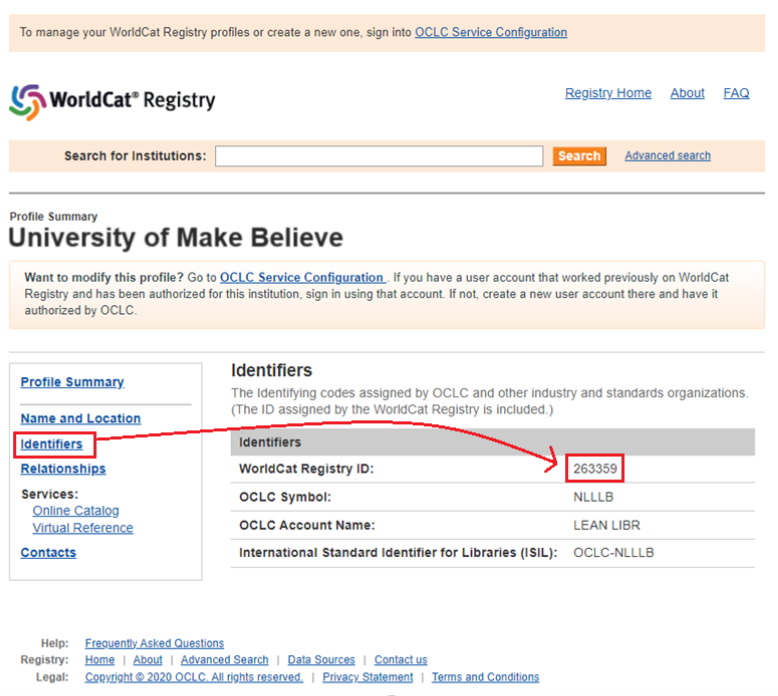This screenshot has width=778, height=696.
Task: Click the orange Search button
Action: point(579,156)
